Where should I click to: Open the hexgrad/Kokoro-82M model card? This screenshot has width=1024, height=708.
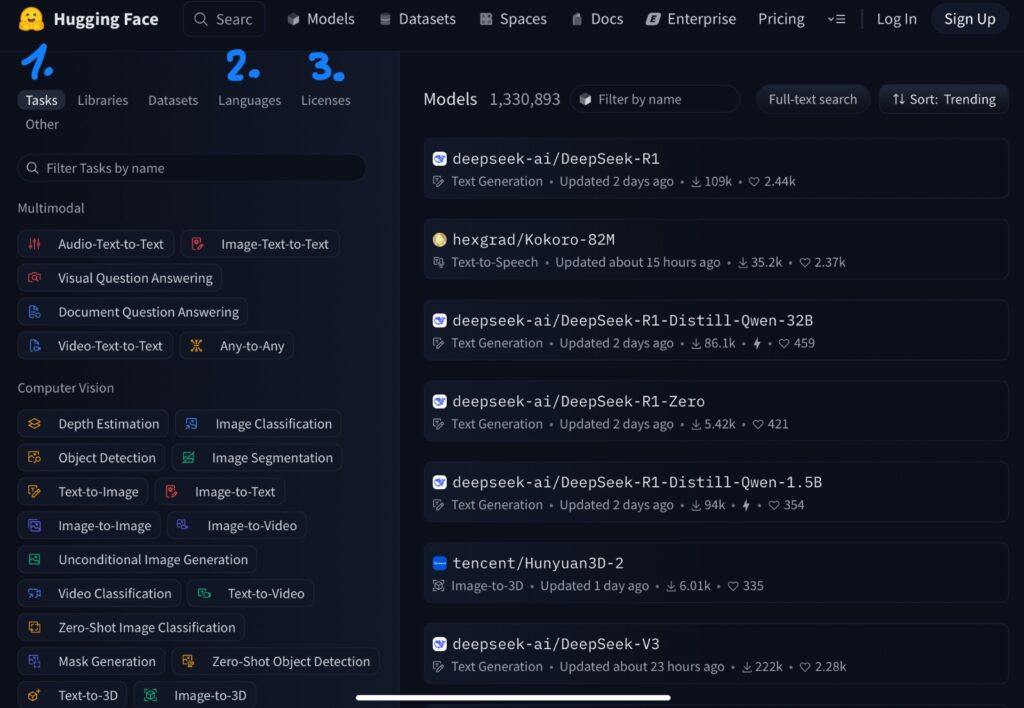[716, 249]
